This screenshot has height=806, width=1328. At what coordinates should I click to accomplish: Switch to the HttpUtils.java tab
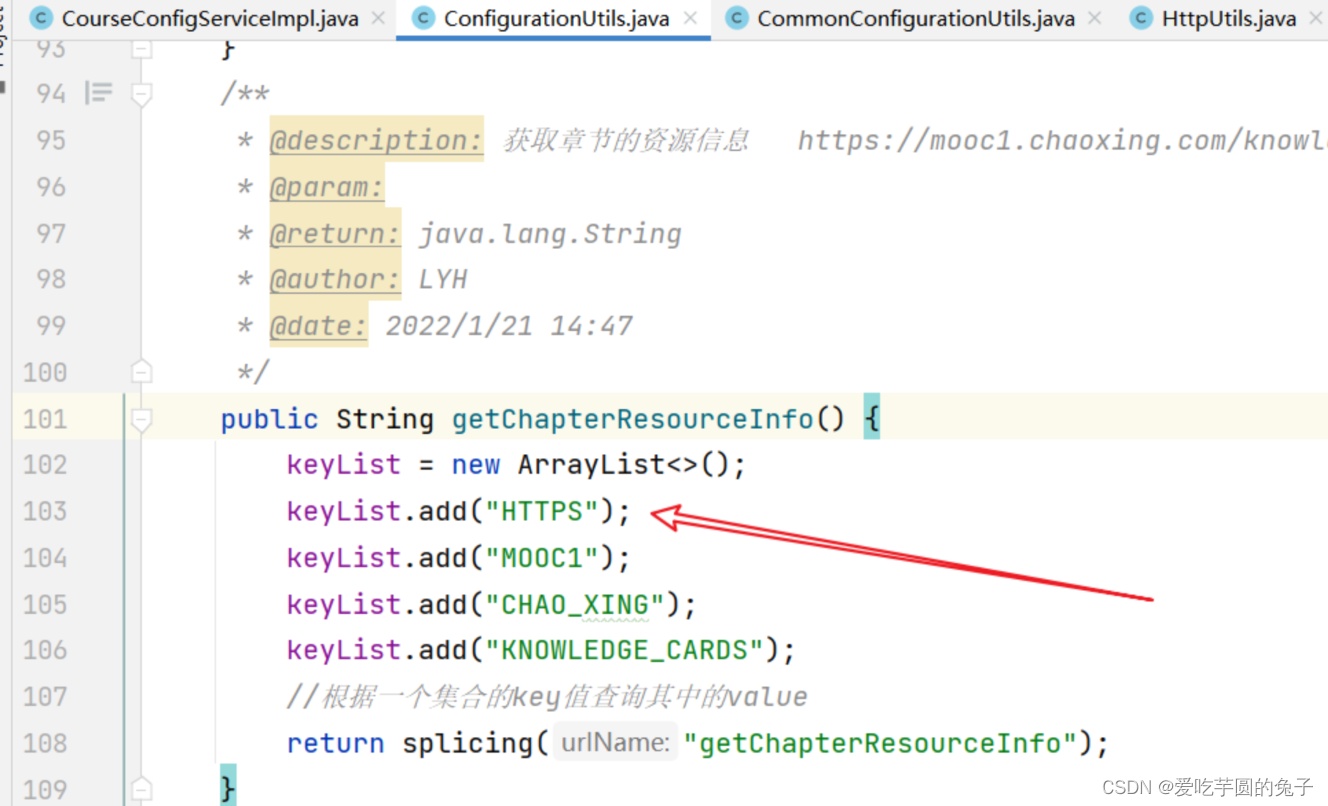(1228, 18)
